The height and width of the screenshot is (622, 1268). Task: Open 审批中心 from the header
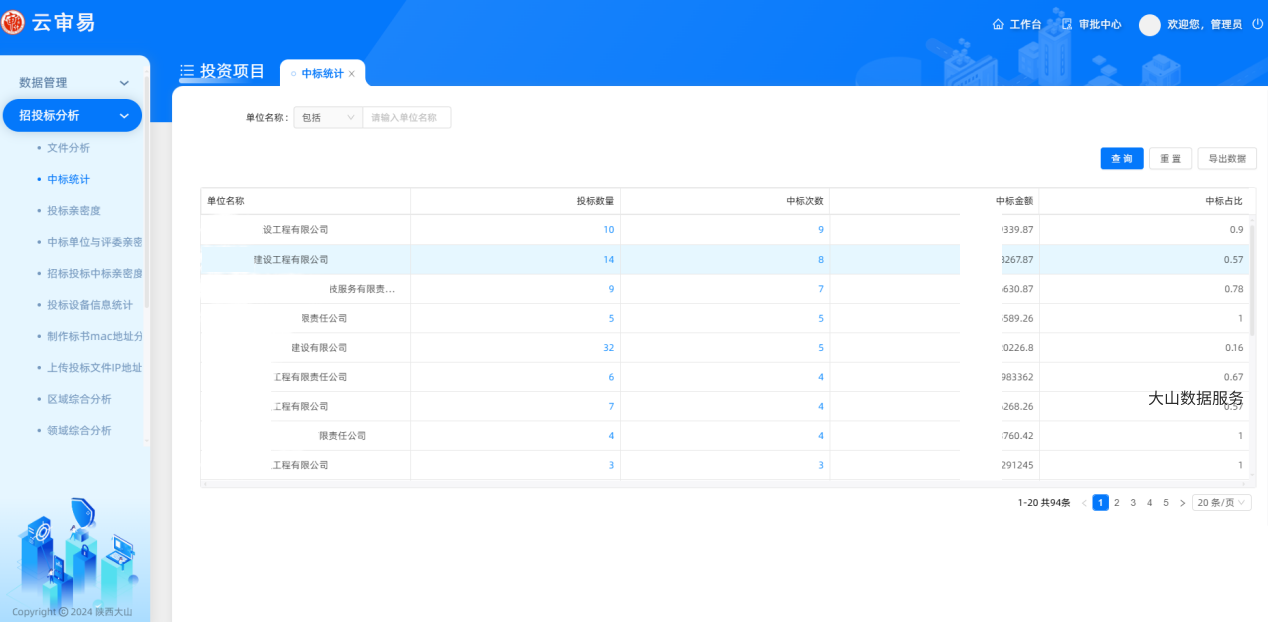pyautogui.click(x=1092, y=24)
